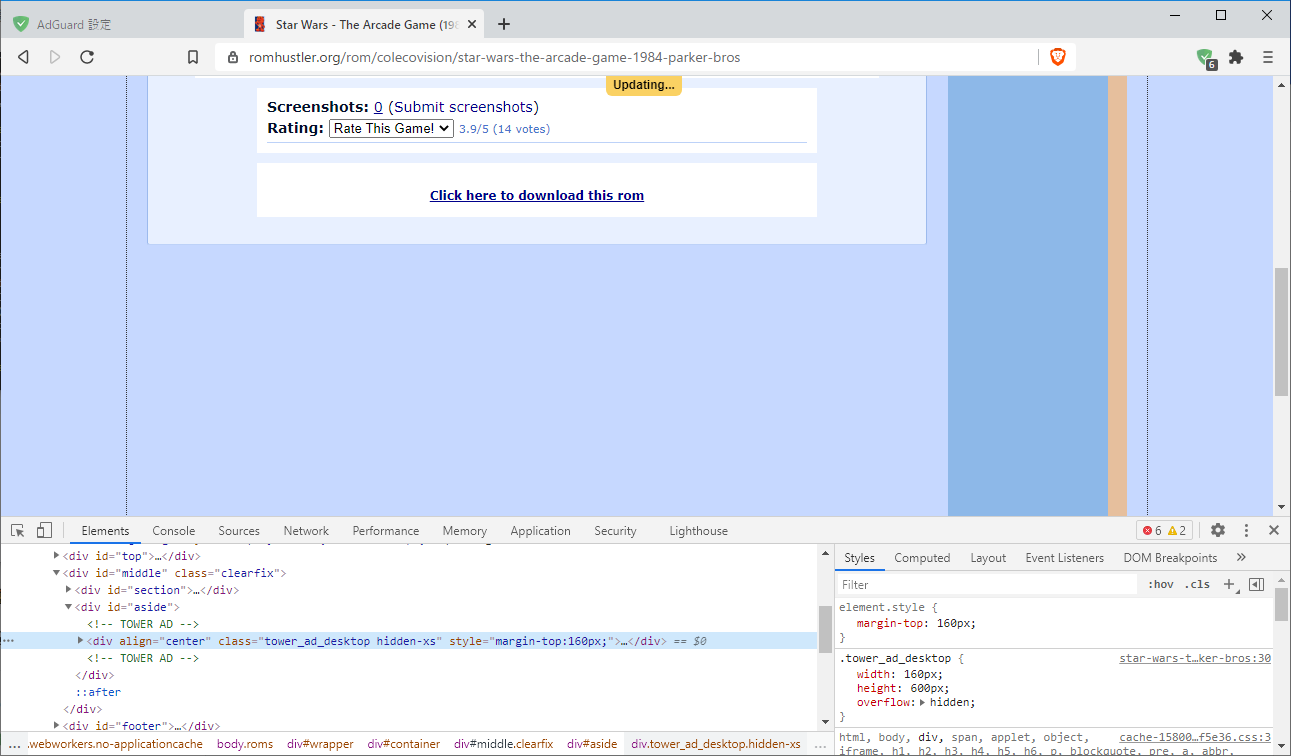1291x756 pixels.
Task: Open DevTools settings gear
Action: (x=1217, y=530)
